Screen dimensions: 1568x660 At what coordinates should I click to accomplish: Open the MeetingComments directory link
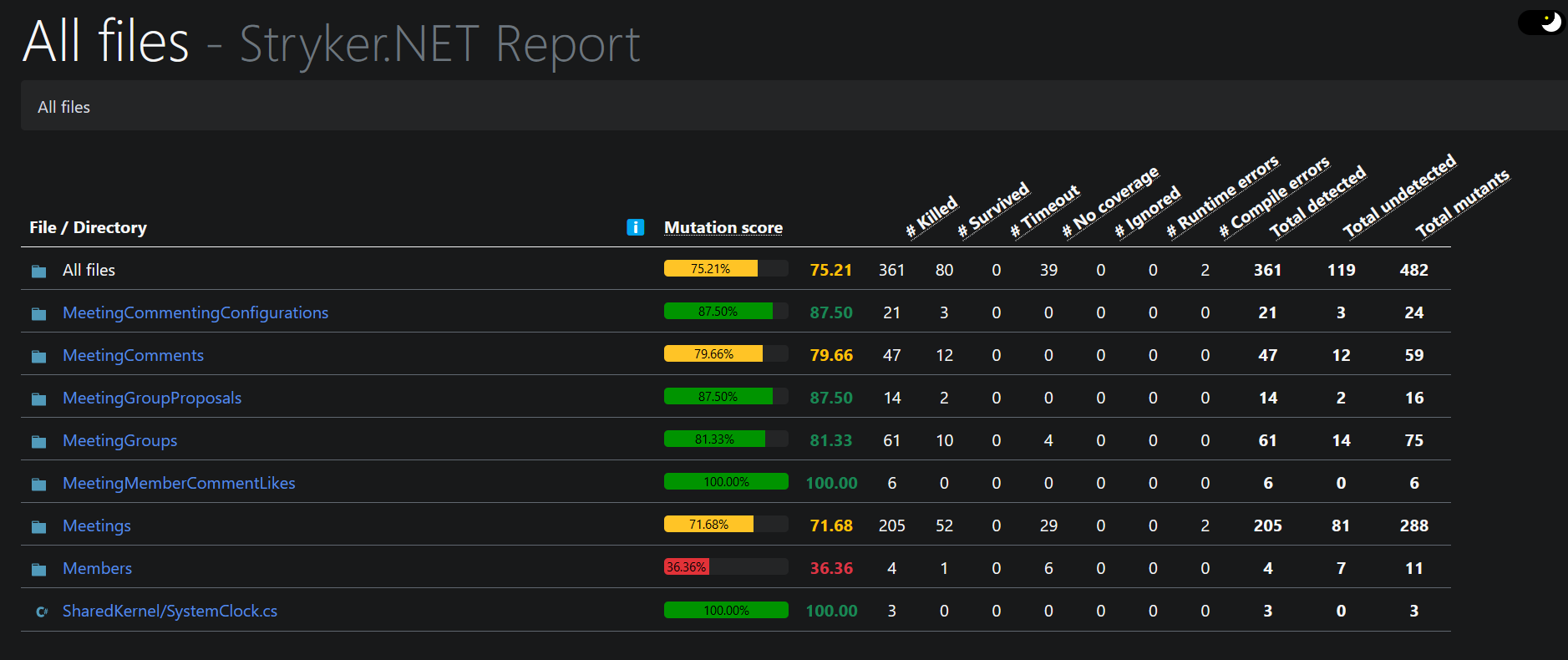point(133,355)
